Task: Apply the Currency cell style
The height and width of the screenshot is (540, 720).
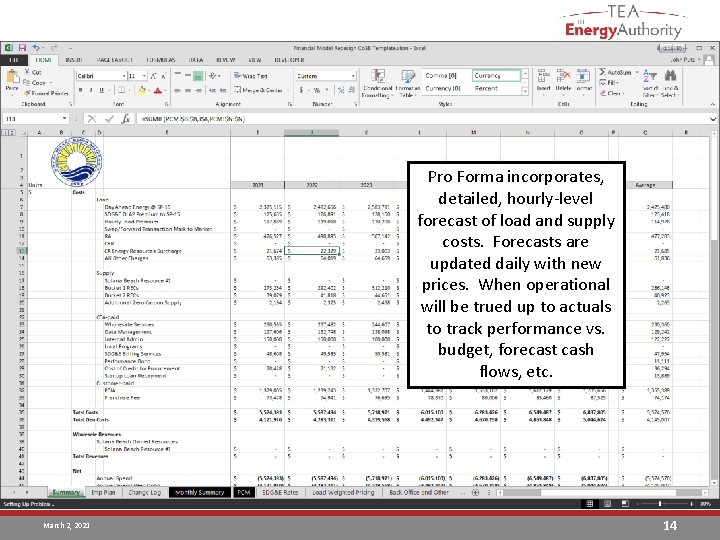Action: click(x=496, y=75)
